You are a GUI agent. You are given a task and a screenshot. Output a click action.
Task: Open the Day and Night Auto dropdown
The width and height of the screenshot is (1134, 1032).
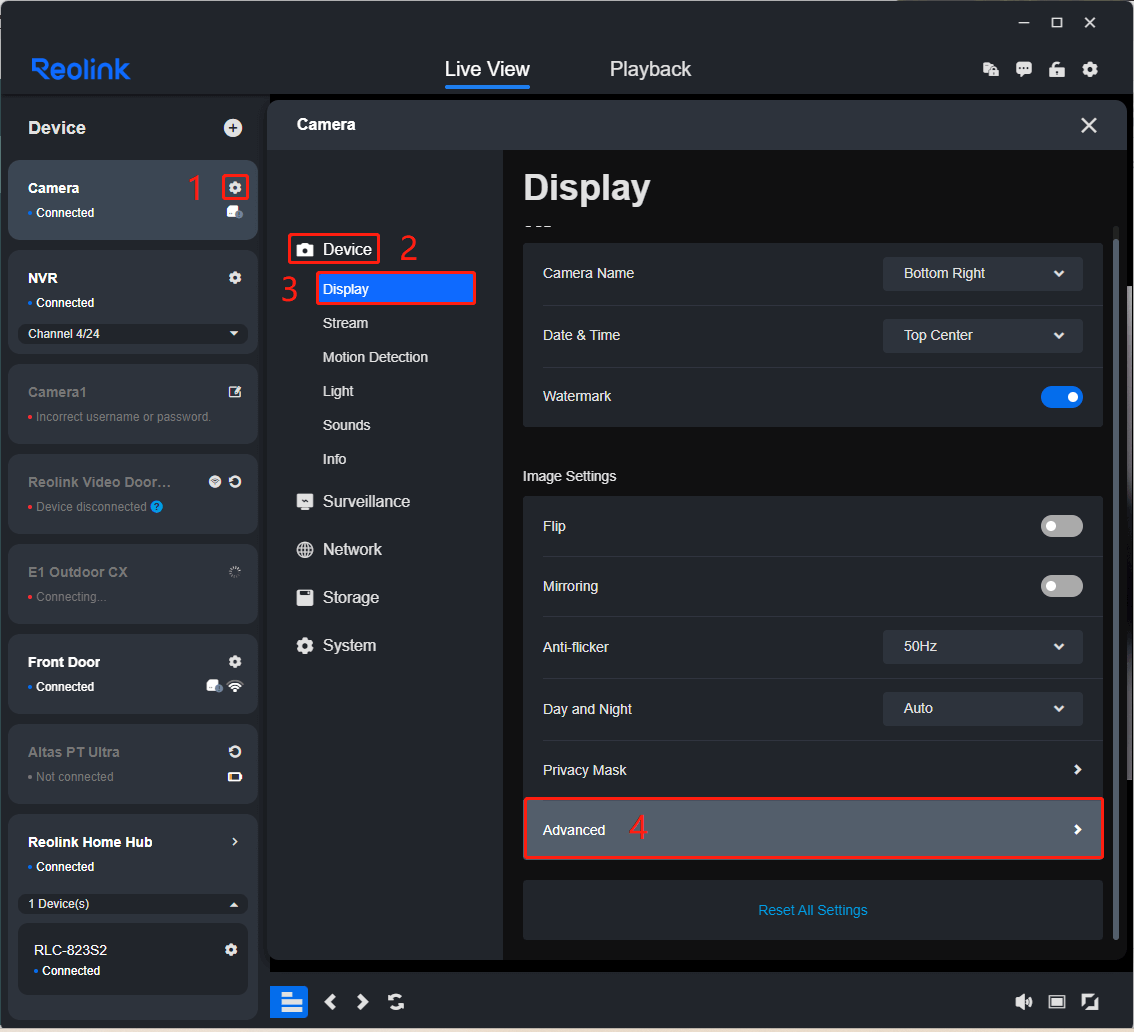coord(982,709)
